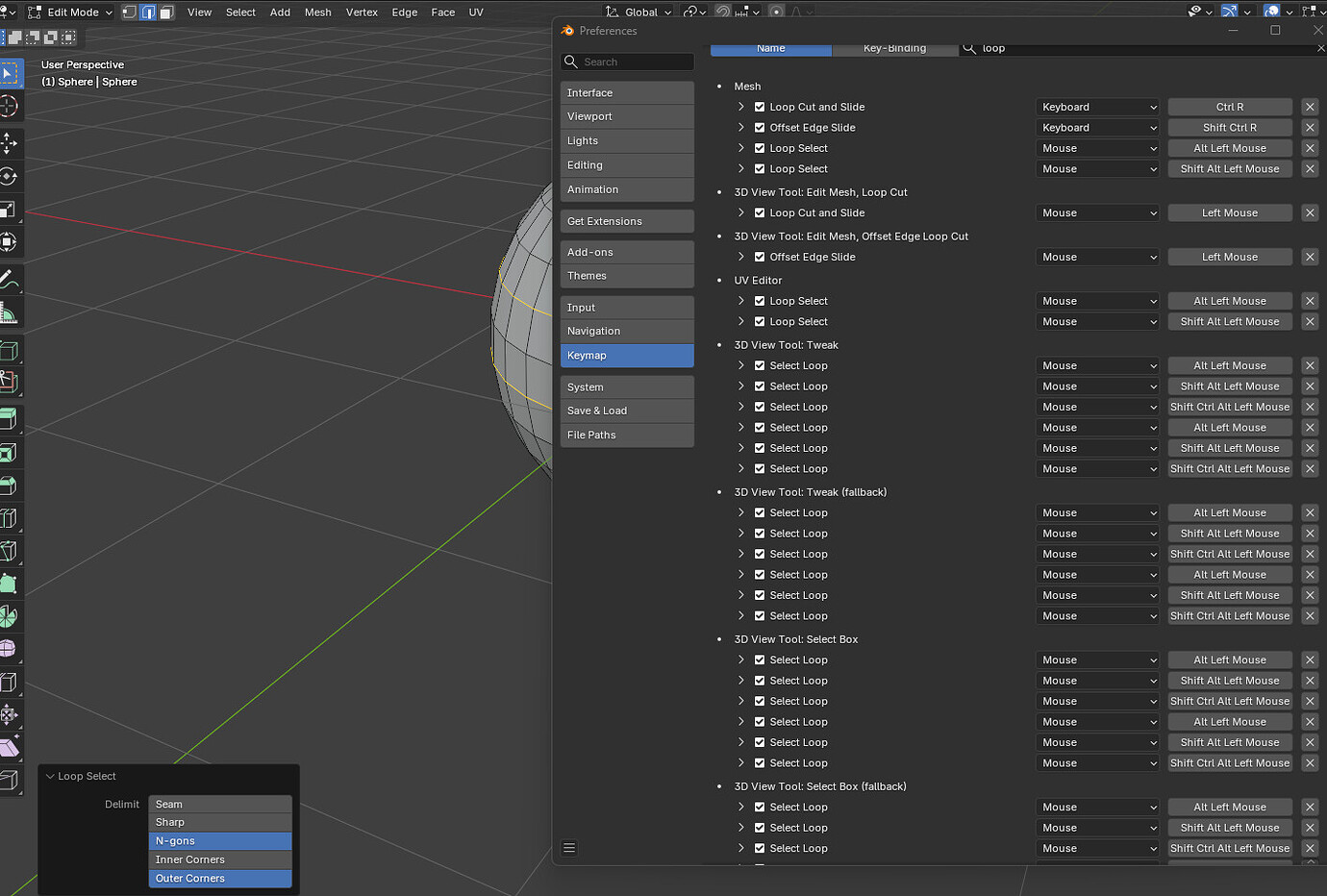The image size is (1327, 896).
Task: Toggle Sharp delimit option
Action: point(220,822)
